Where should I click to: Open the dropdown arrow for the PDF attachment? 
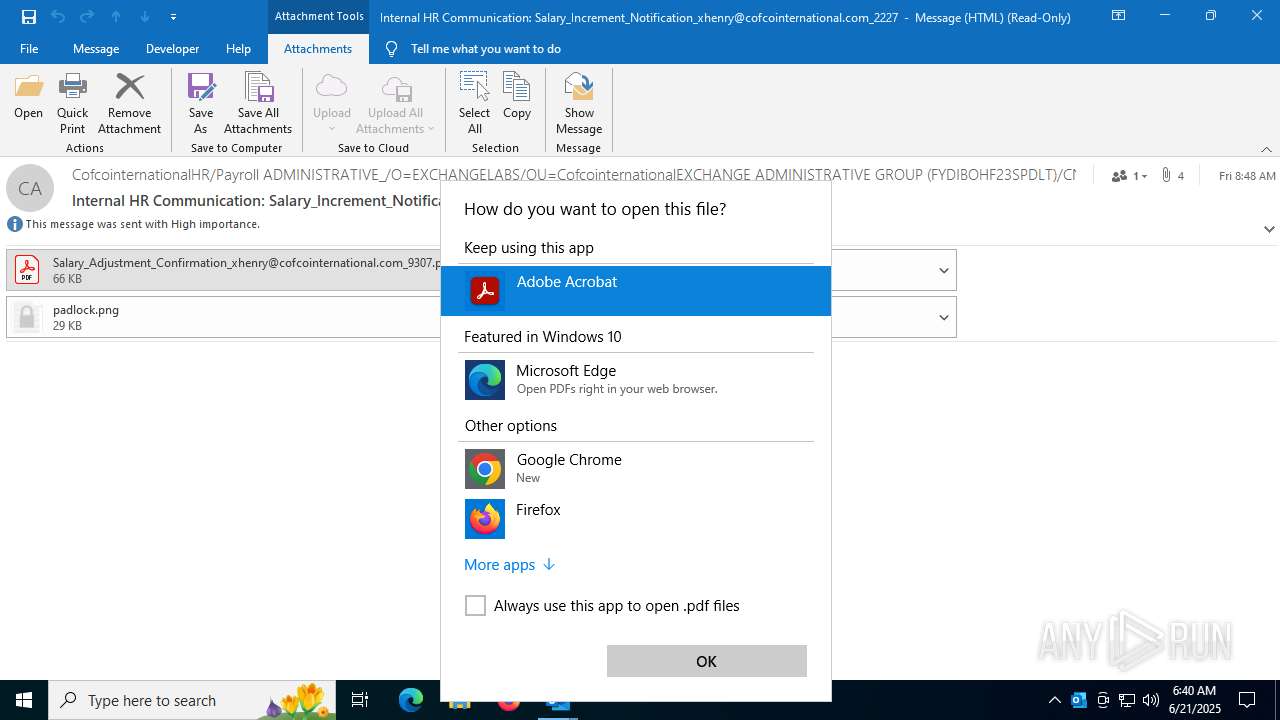click(x=943, y=270)
